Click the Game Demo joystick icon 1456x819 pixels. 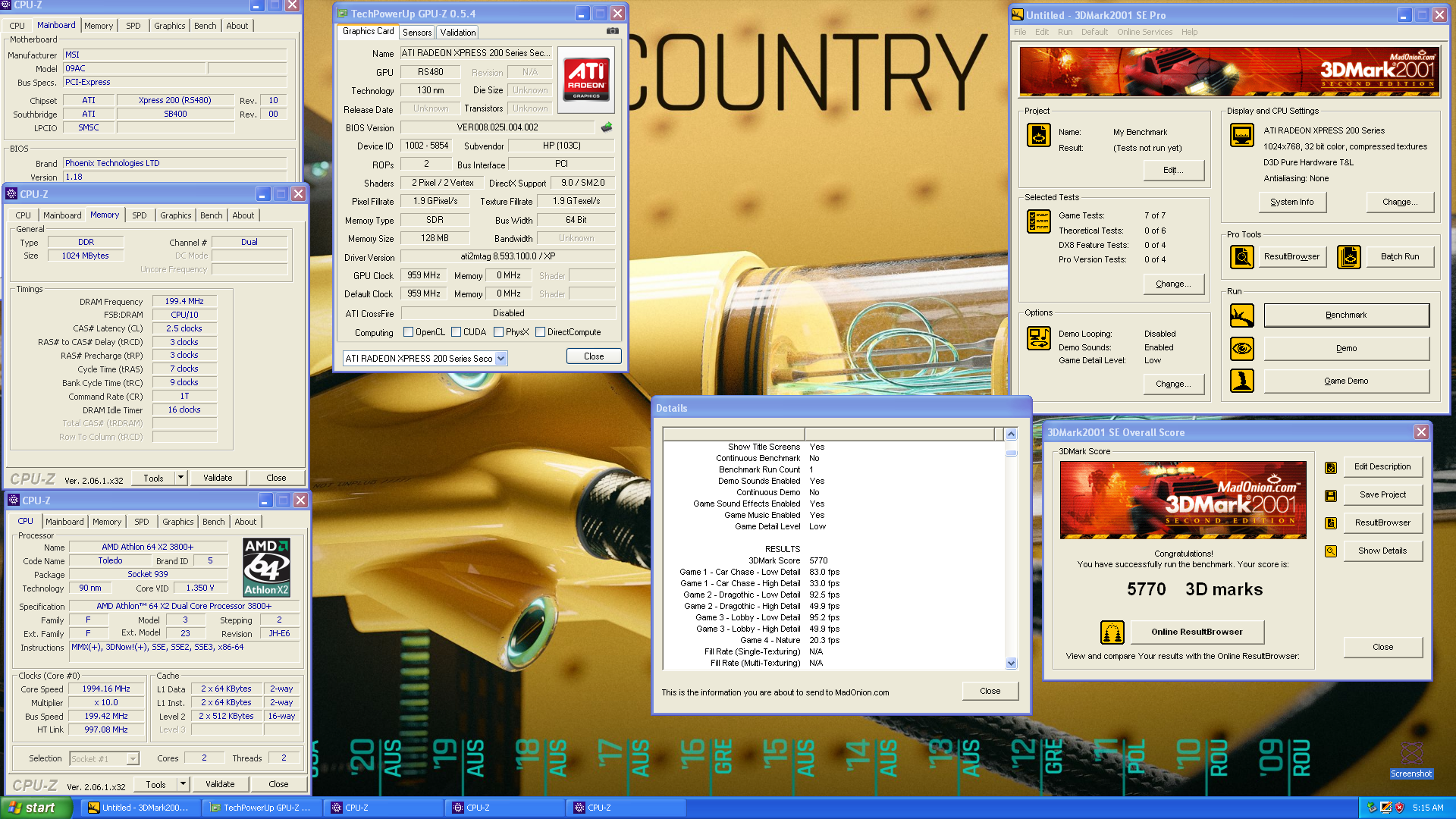pos(1241,381)
